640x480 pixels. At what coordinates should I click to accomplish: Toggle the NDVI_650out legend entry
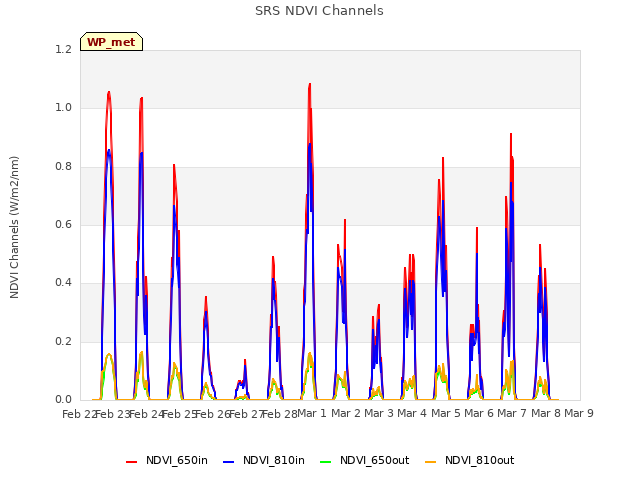[x=364, y=460]
